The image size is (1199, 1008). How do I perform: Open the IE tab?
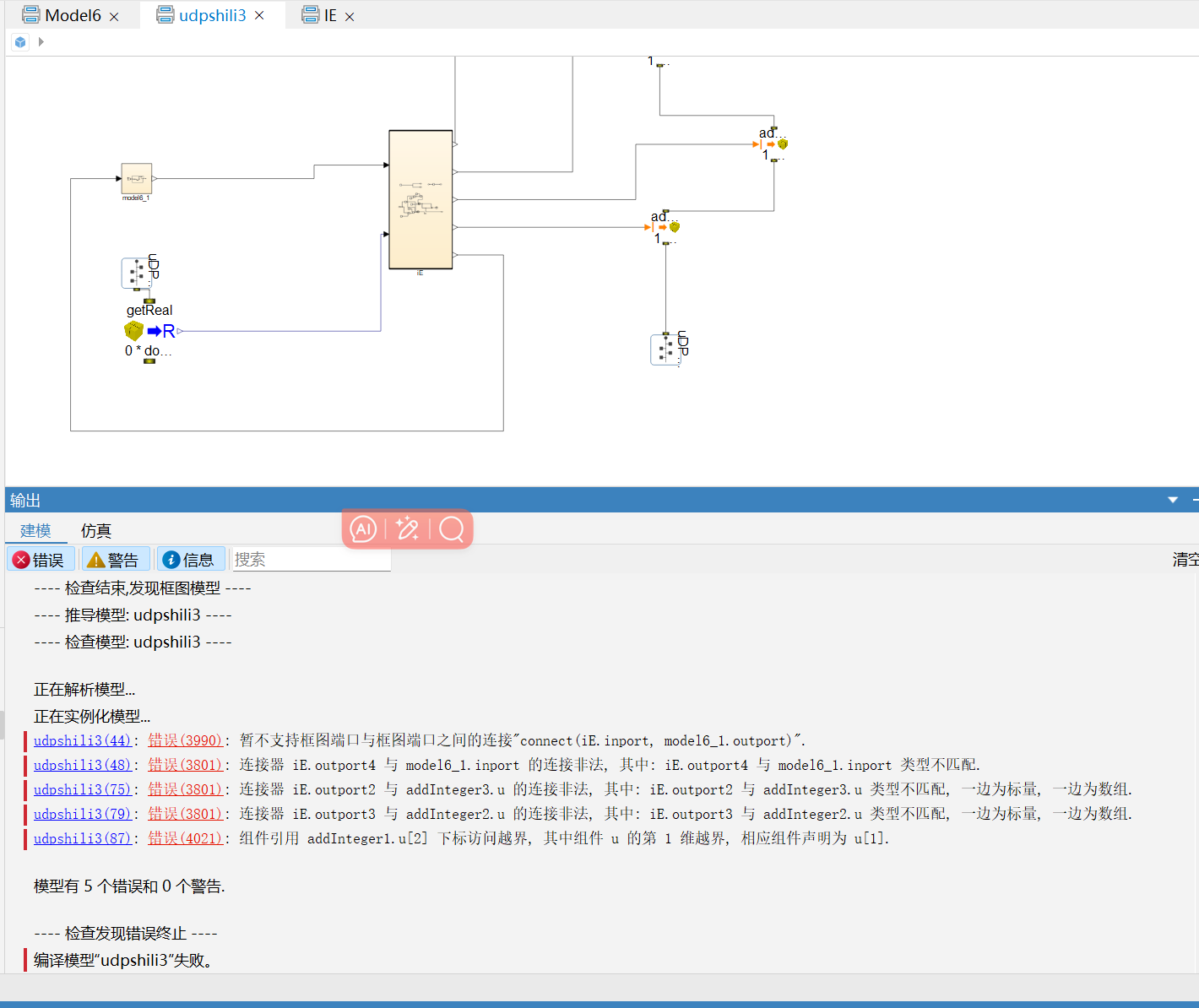pos(320,15)
